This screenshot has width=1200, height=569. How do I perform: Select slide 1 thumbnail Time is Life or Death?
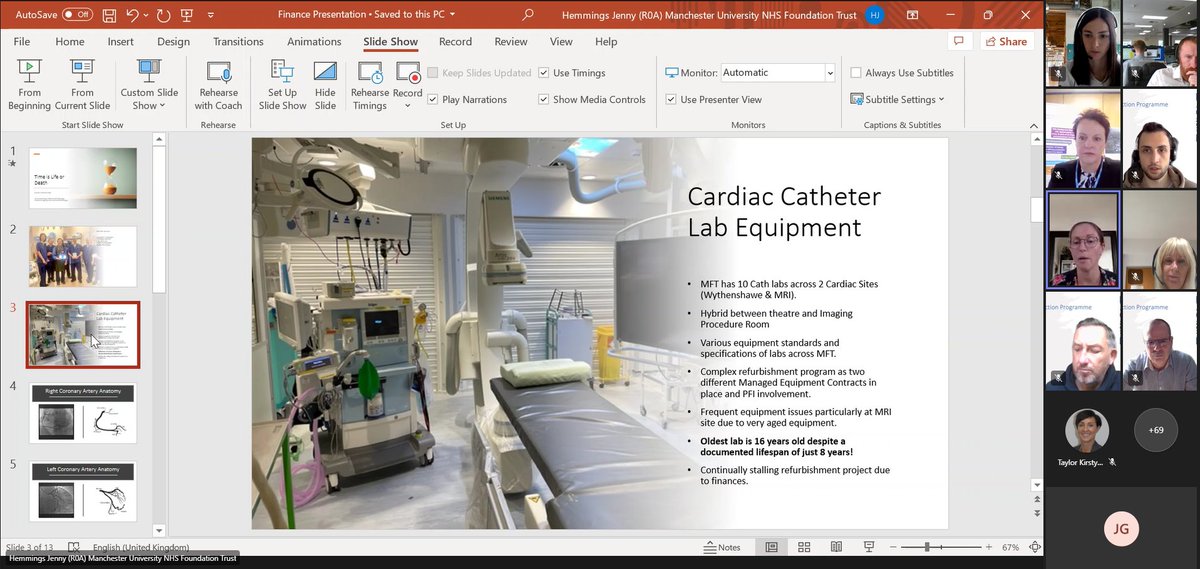point(83,178)
